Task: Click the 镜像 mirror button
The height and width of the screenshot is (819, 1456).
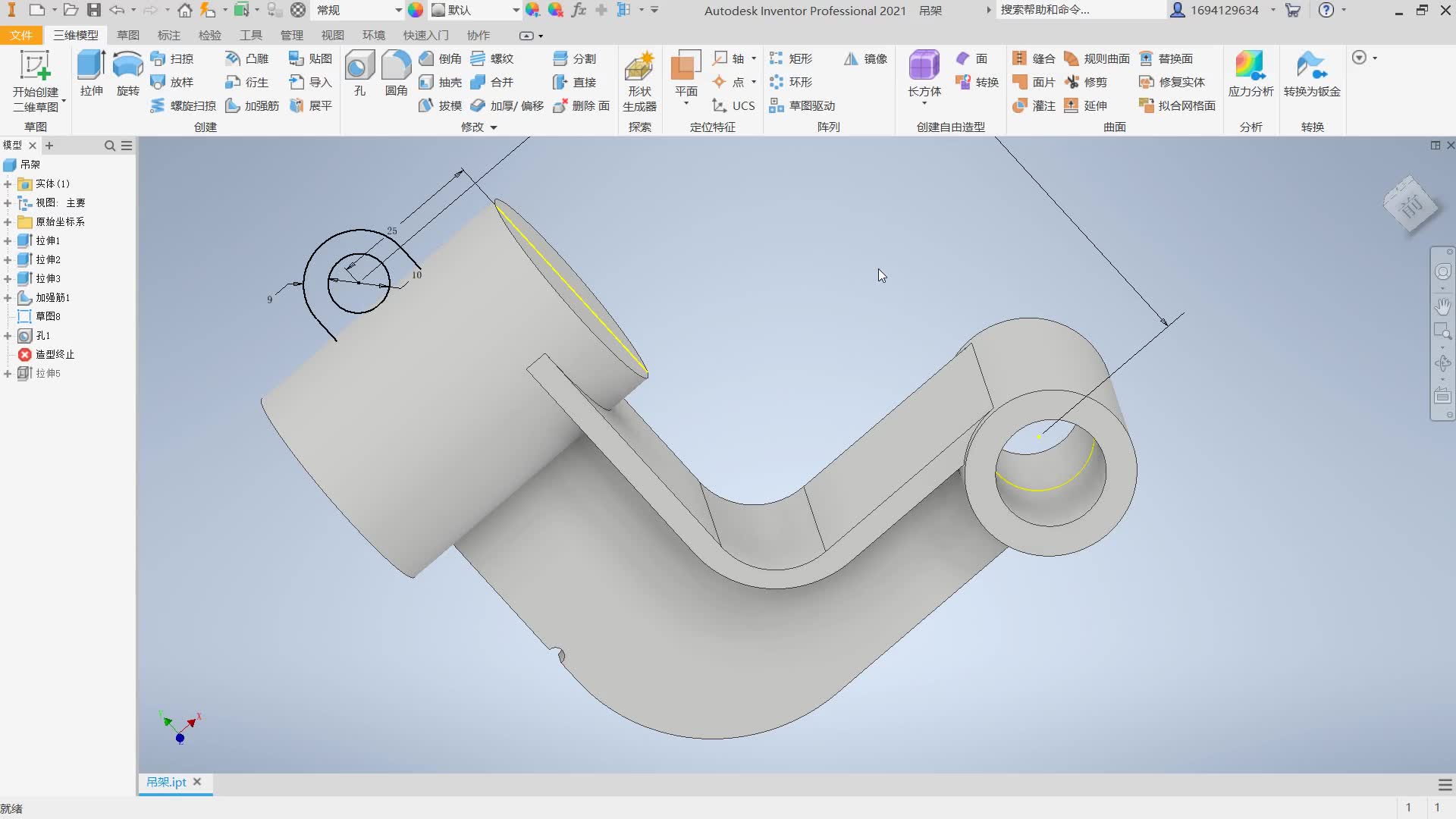Action: (x=865, y=58)
